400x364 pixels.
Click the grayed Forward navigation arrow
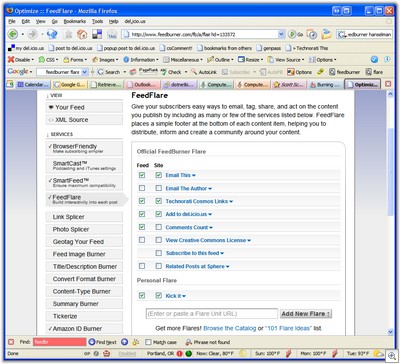pyautogui.click(x=32, y=34)
